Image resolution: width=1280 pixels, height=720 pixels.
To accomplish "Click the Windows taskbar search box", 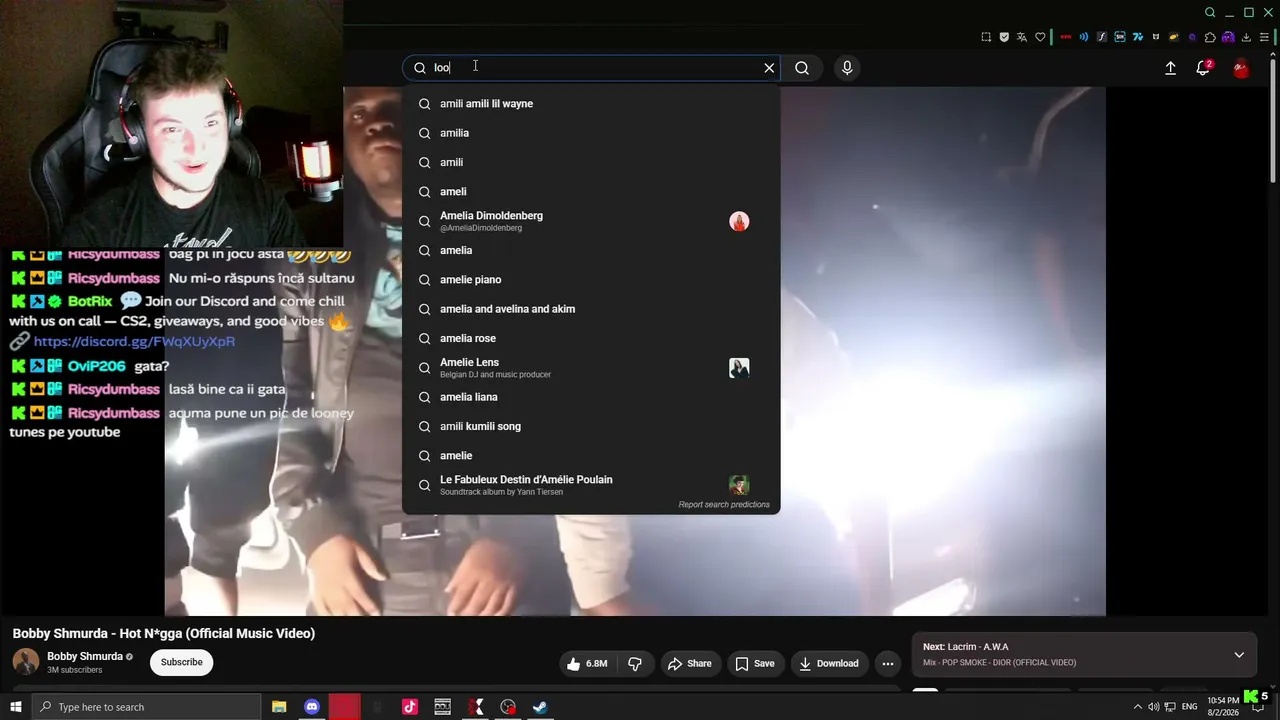I will [x=147, y=707].
